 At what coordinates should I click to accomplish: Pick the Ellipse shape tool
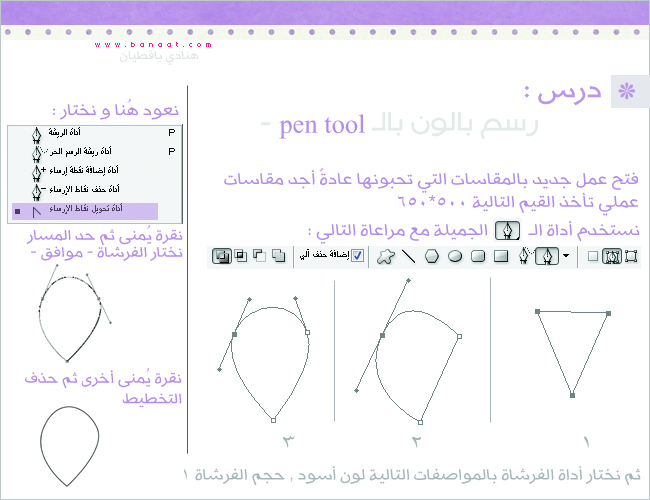[454, 256]
